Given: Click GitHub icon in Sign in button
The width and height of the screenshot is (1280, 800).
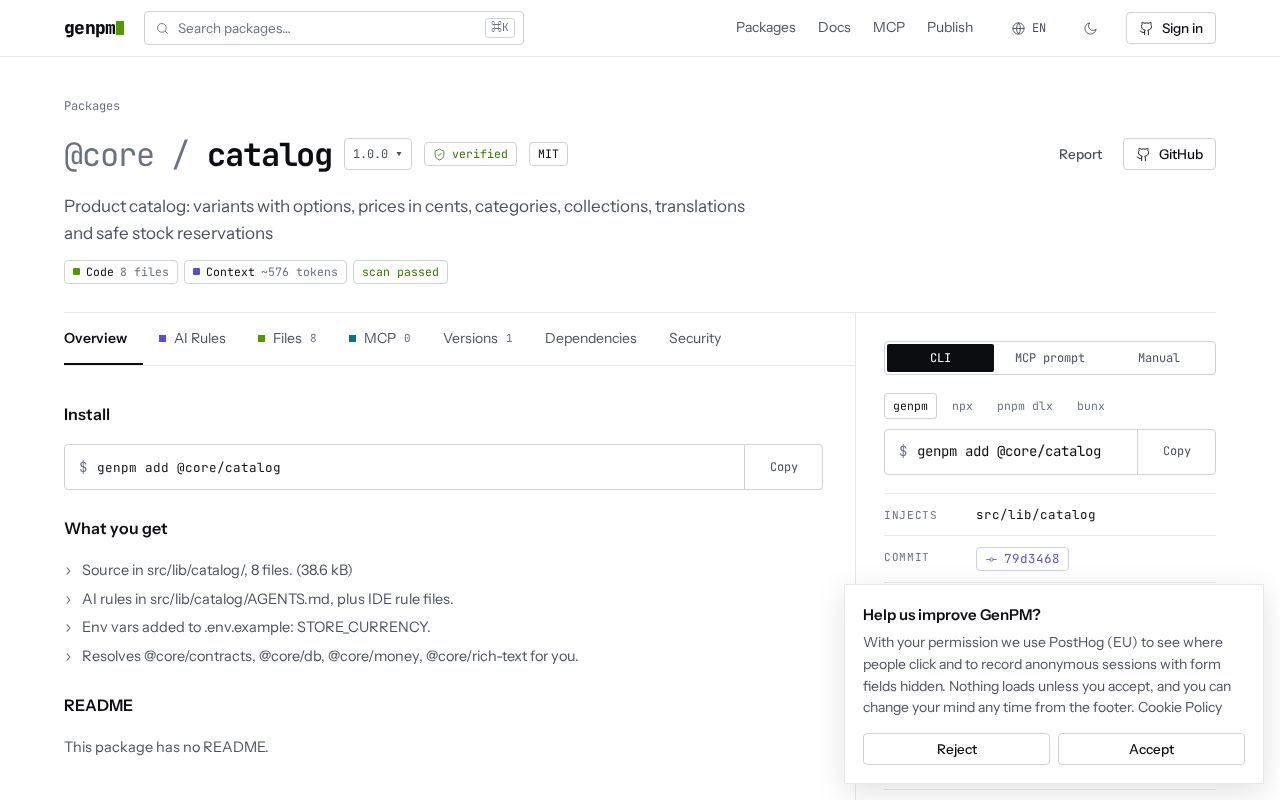Looking at the screenshot, I should [1146, 28].
